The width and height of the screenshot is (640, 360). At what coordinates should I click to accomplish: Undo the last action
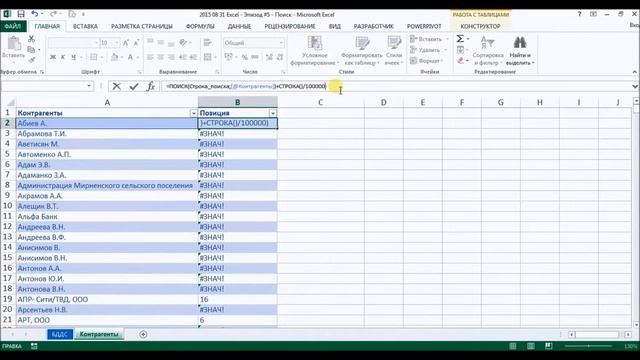point(35,14)
